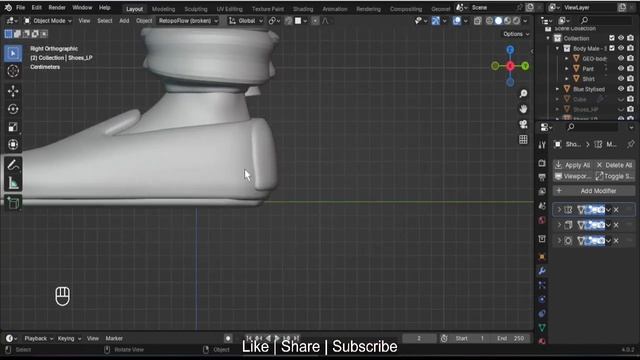Open the Playback menu in timeline
Viewport: 640px width, 360px height.
point(38,338)
